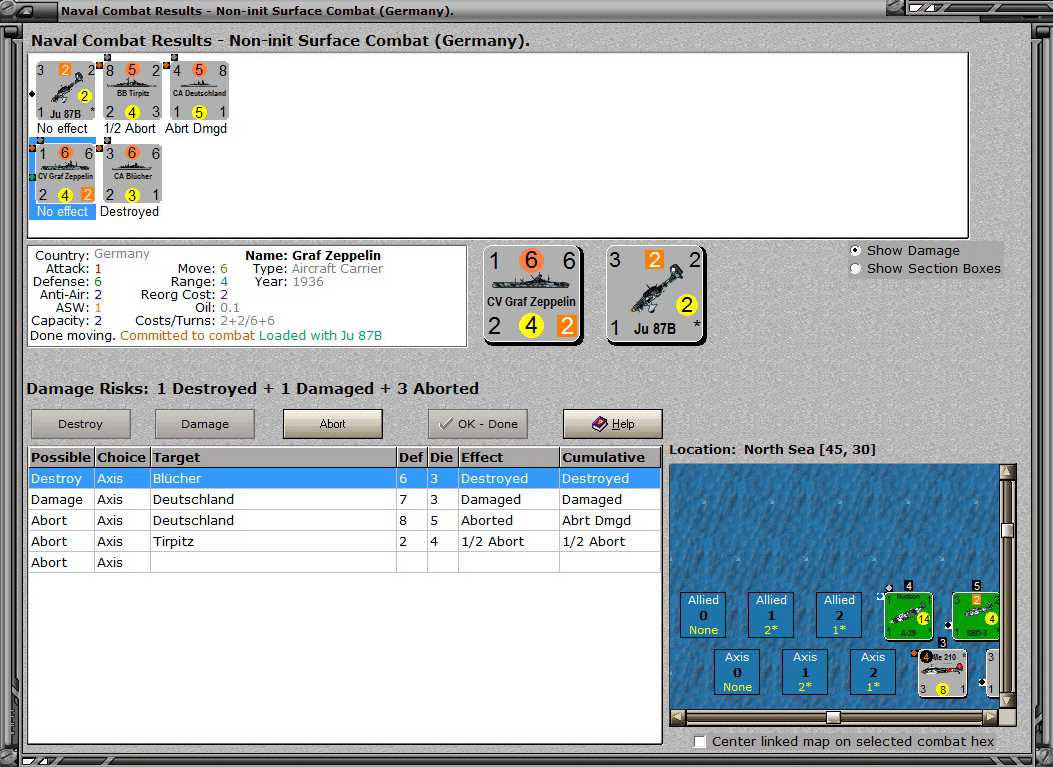This screenshot has height=767, width=1053.
Task: Select the Abort Deutschland row with Def 8
Action: 345,520
